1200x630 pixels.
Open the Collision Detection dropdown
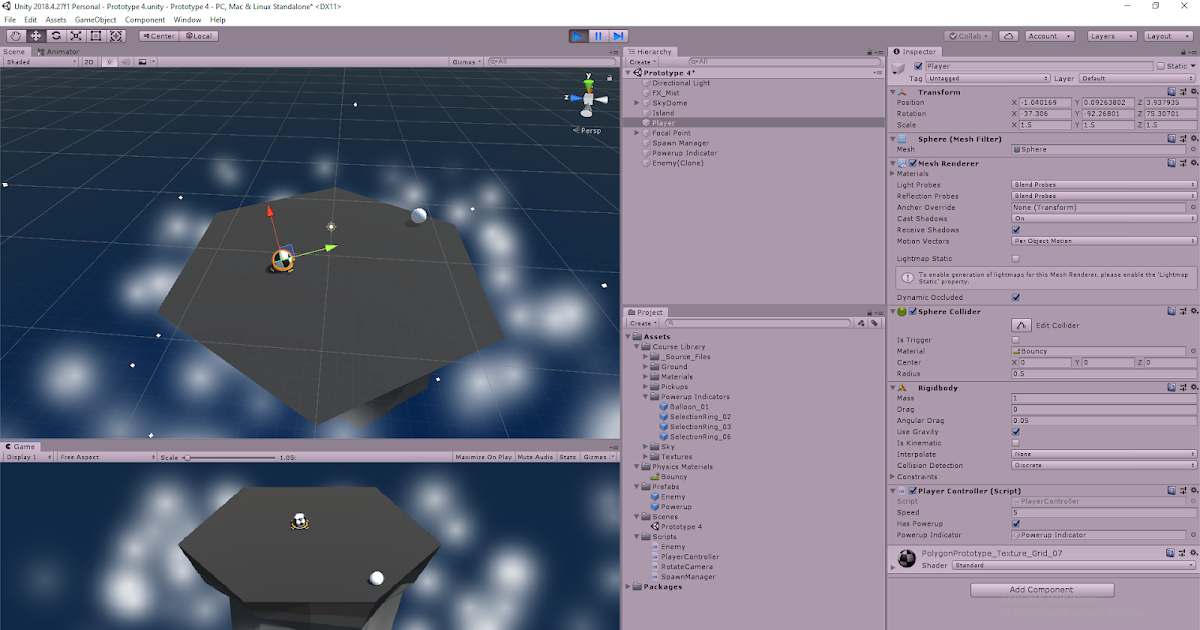tap(1100, 465)
